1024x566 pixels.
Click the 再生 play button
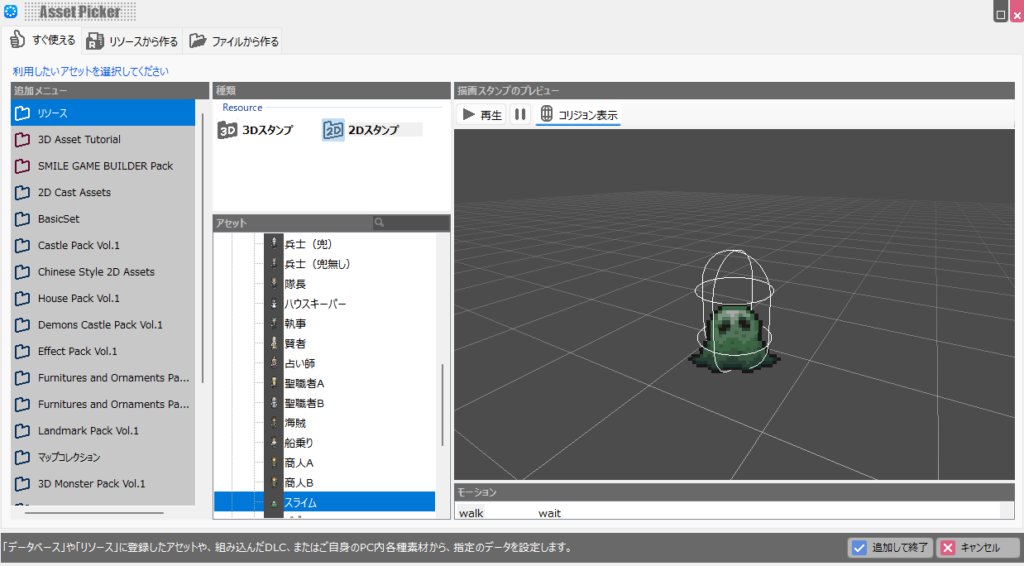coord(481,115)
